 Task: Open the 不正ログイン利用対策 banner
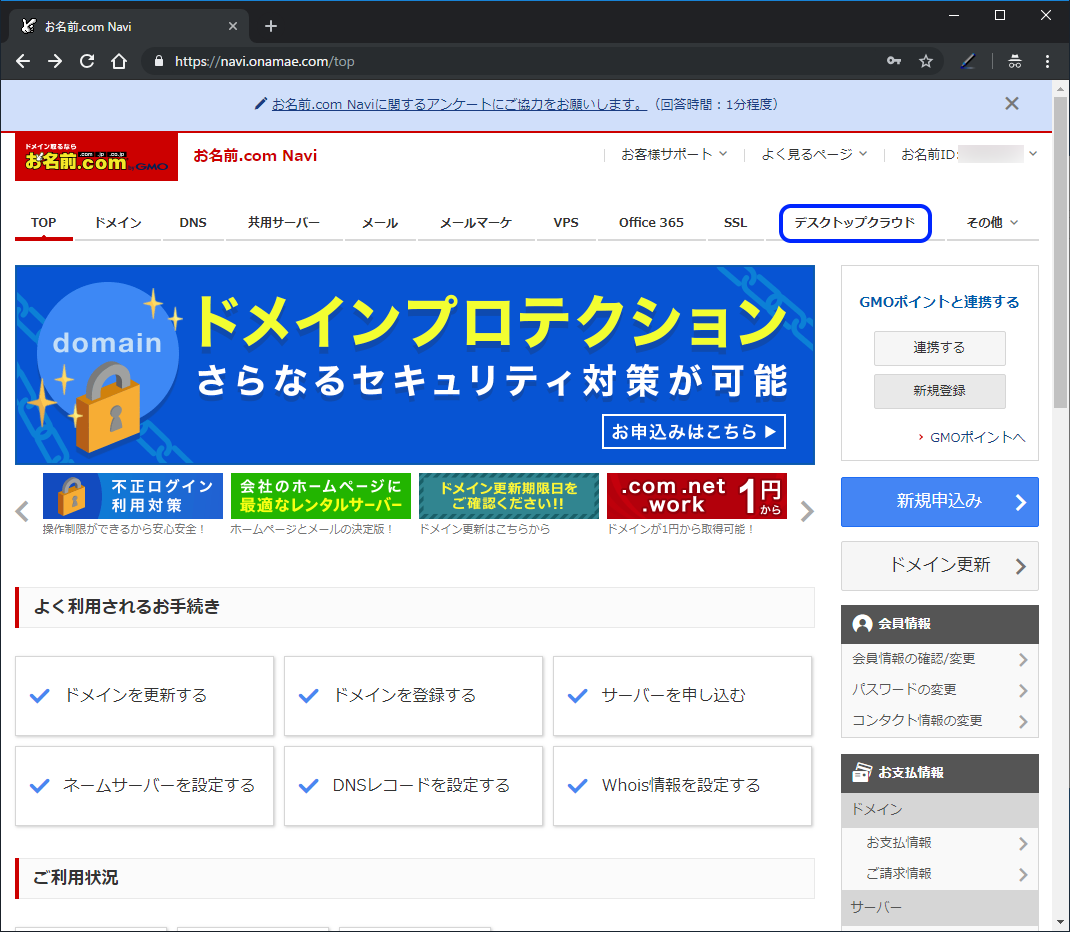(x=133, y=496)
